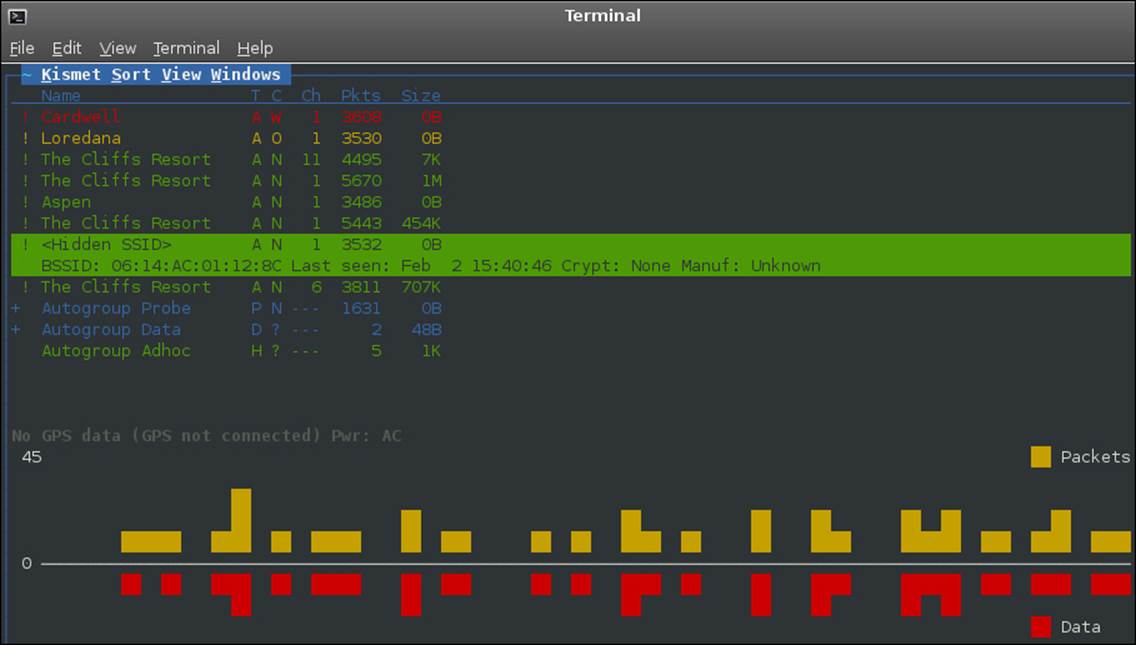Open the File menu
This screenshot has height=645, width=1136.
[22, 48]
